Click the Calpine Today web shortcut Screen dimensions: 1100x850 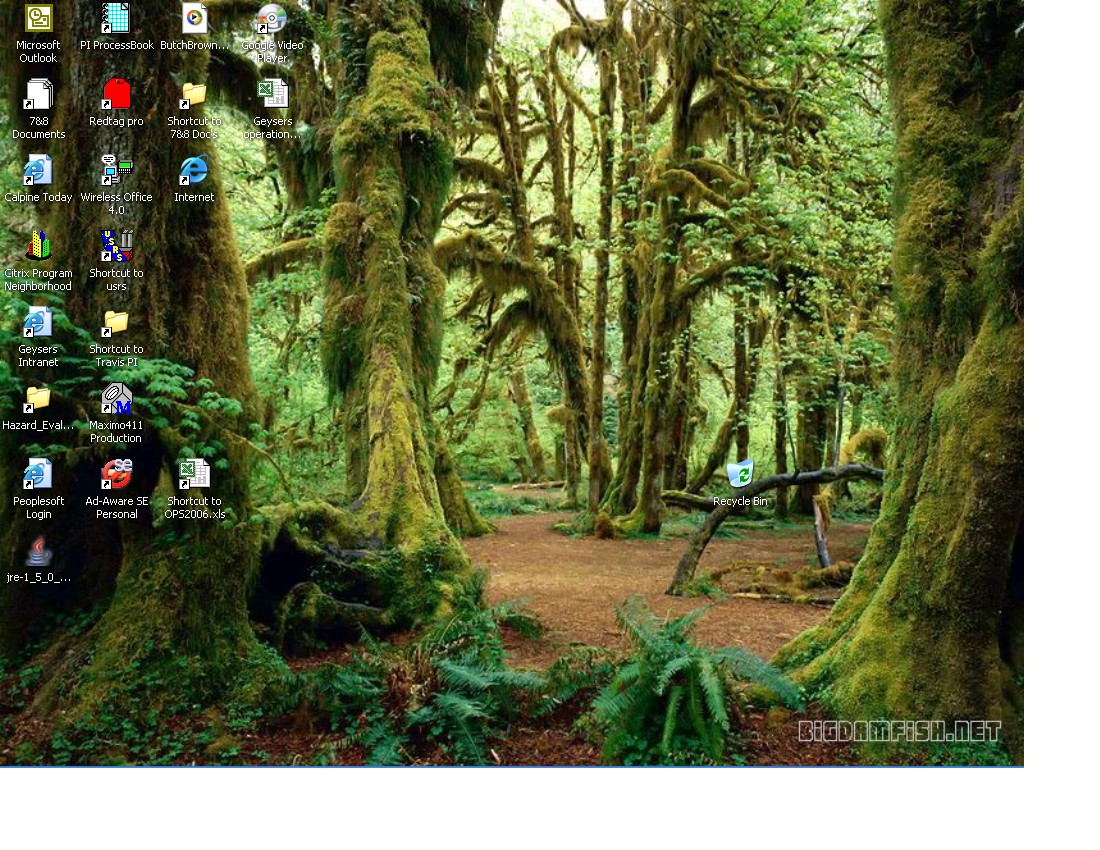[38, 171]
